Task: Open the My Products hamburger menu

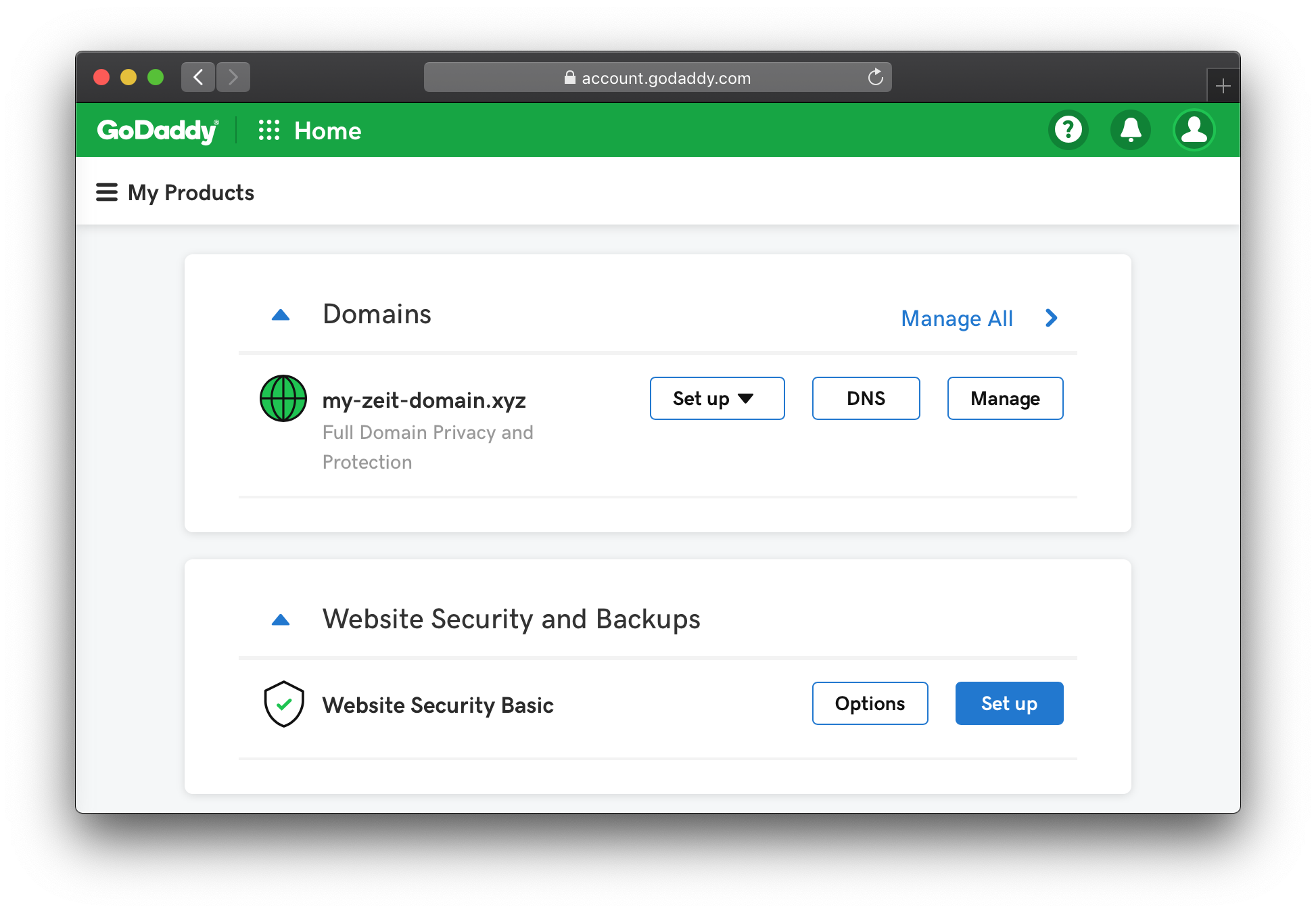Action: [107, 193]
